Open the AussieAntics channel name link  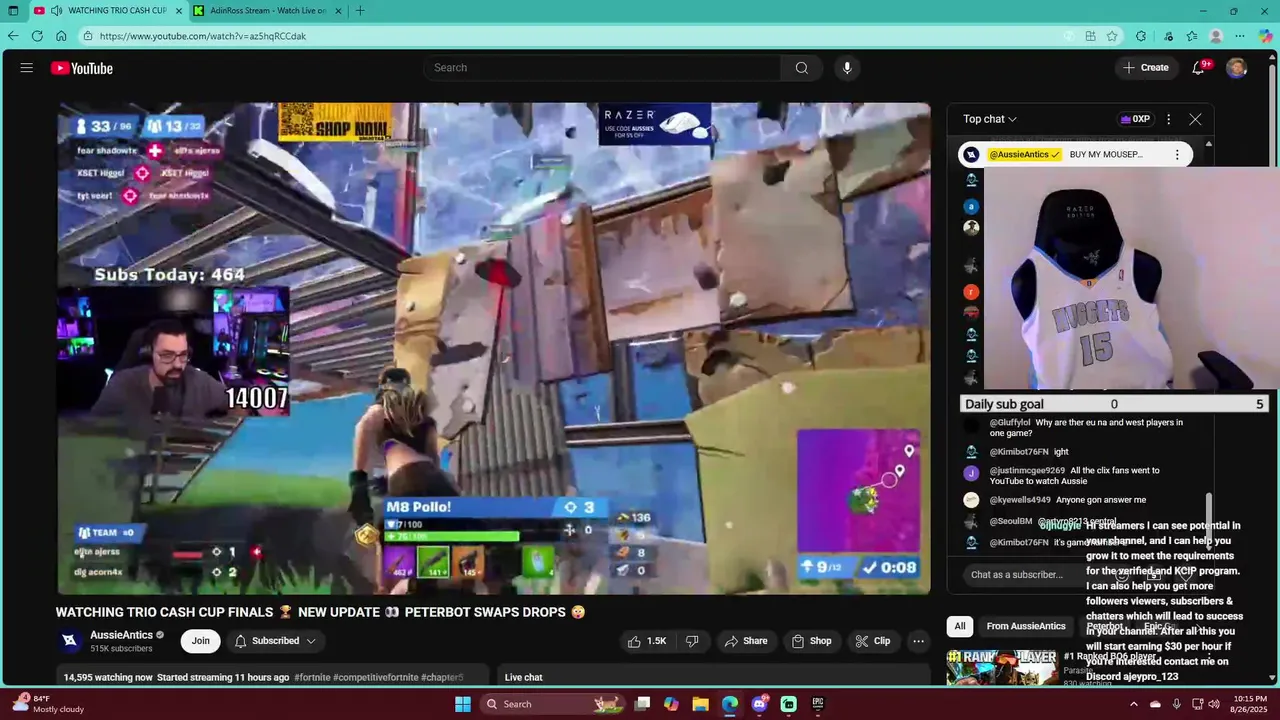(x=122, y=635)
